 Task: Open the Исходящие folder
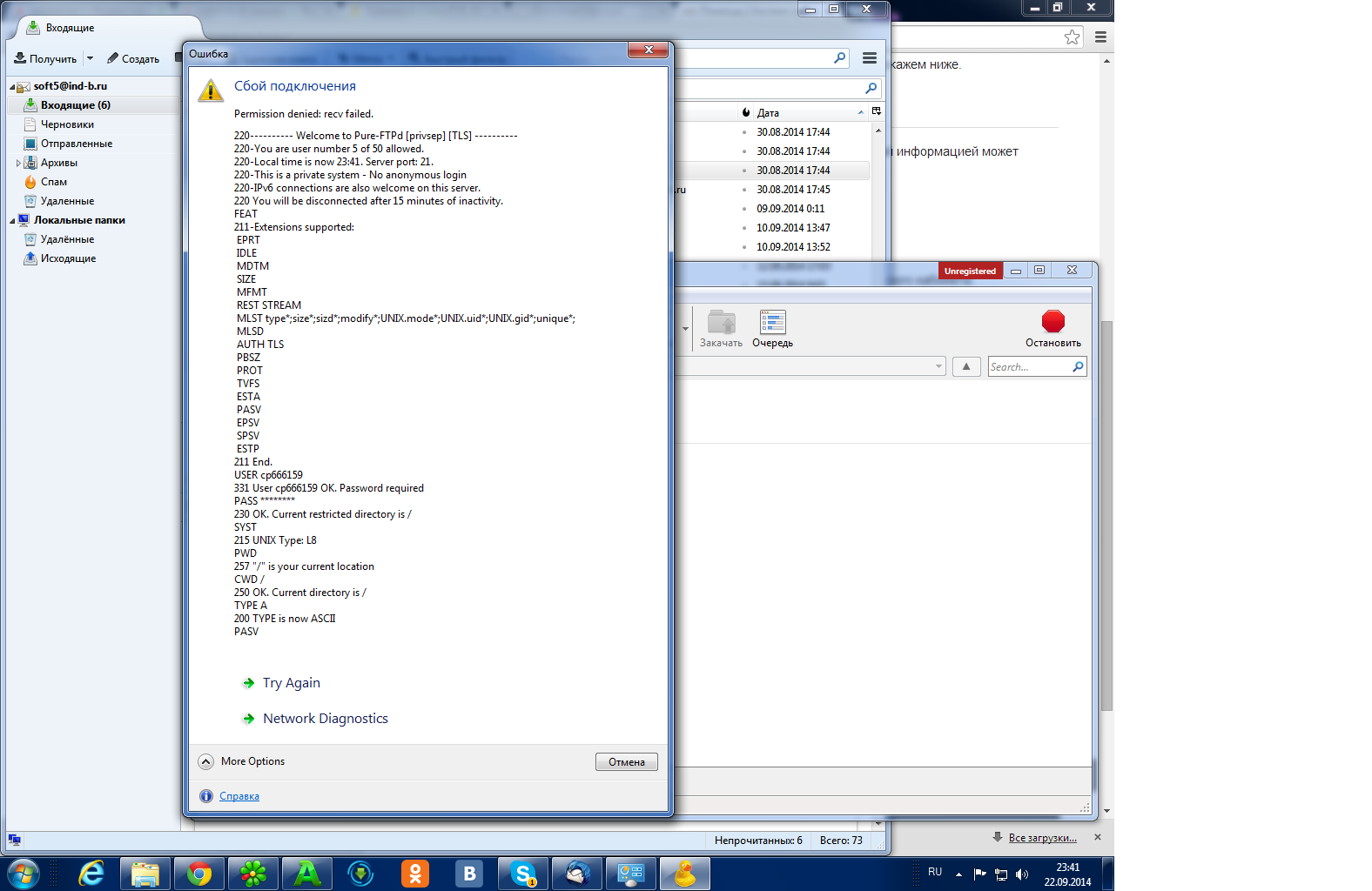pyautogui.click(x=68, y=258)
